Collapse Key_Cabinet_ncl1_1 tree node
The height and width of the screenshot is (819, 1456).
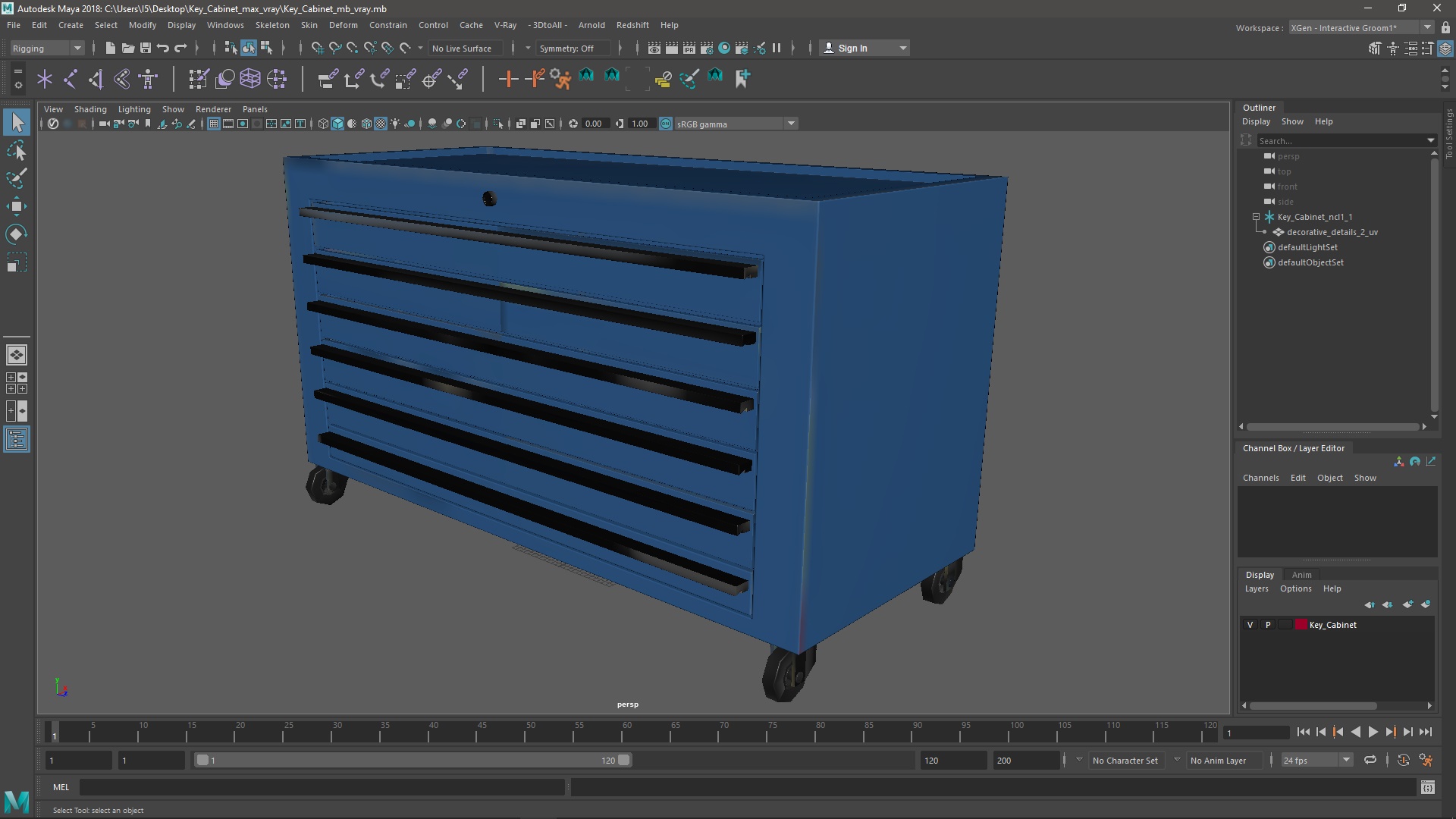point(1257,217)
